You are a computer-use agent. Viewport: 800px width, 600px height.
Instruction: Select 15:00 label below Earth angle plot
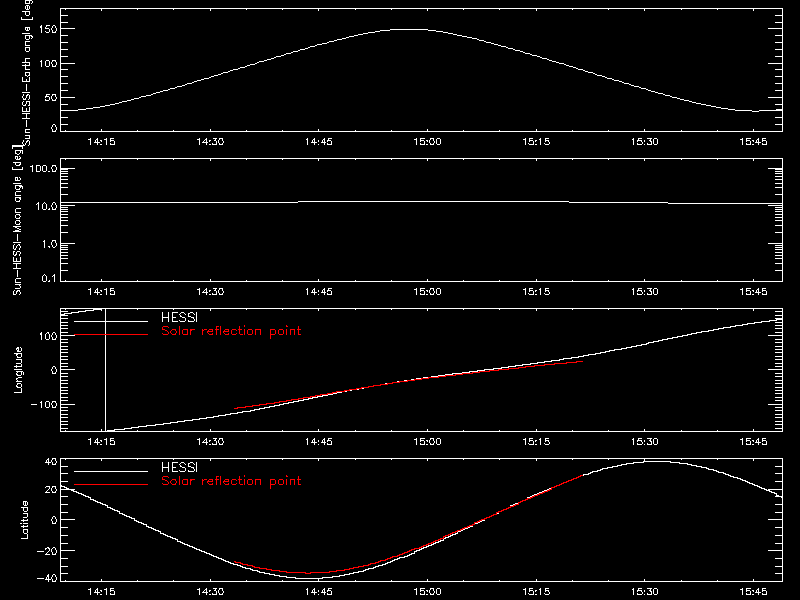[x=427, y=141]
